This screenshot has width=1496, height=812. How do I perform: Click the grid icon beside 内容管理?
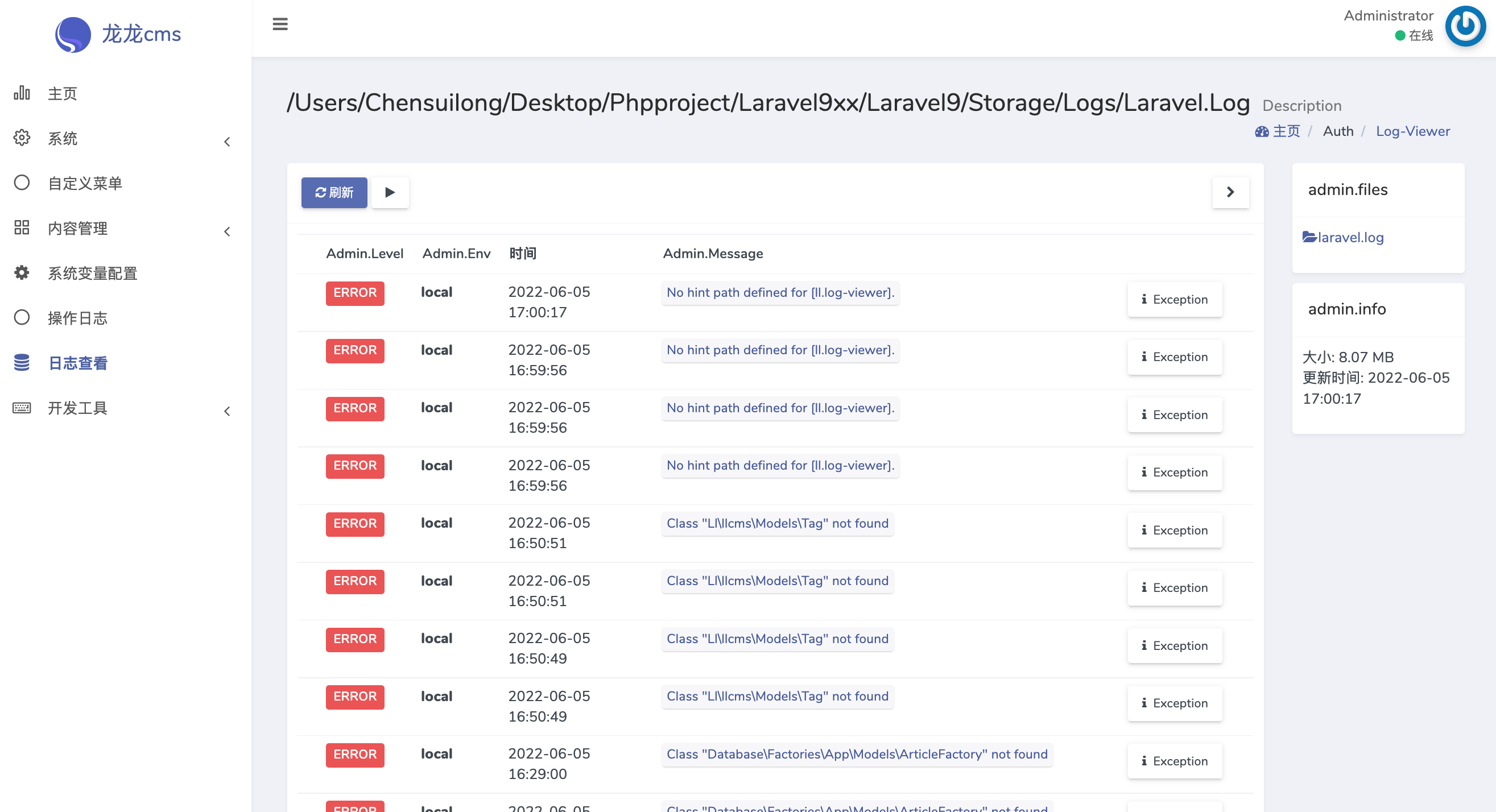point(22,227)
